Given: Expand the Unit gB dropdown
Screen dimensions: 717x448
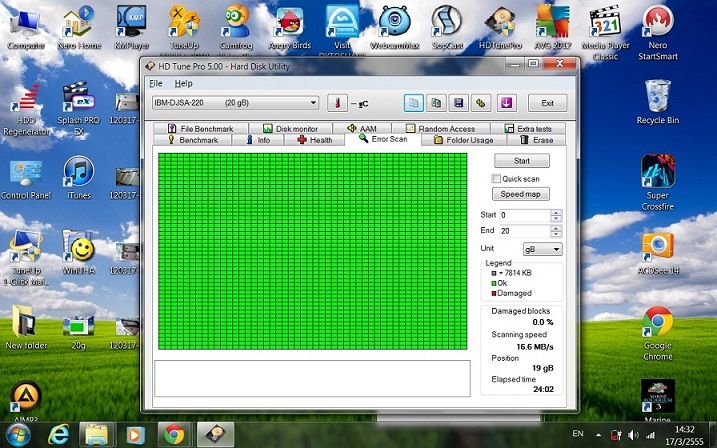Looking at the screenshot, I should (x=543, y=248).
